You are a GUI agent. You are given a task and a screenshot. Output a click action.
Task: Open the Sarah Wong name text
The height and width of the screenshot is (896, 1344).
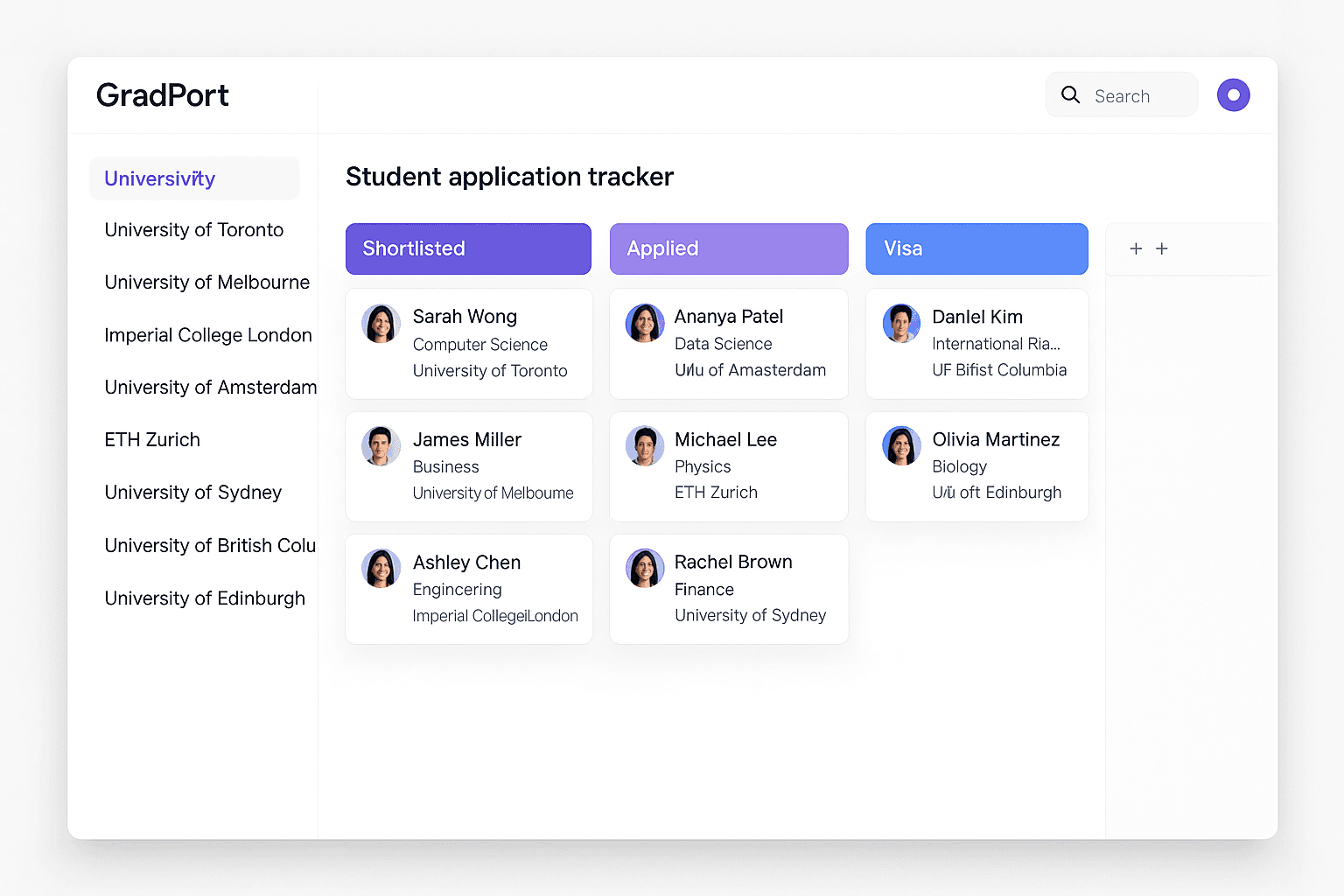(465, 317)
